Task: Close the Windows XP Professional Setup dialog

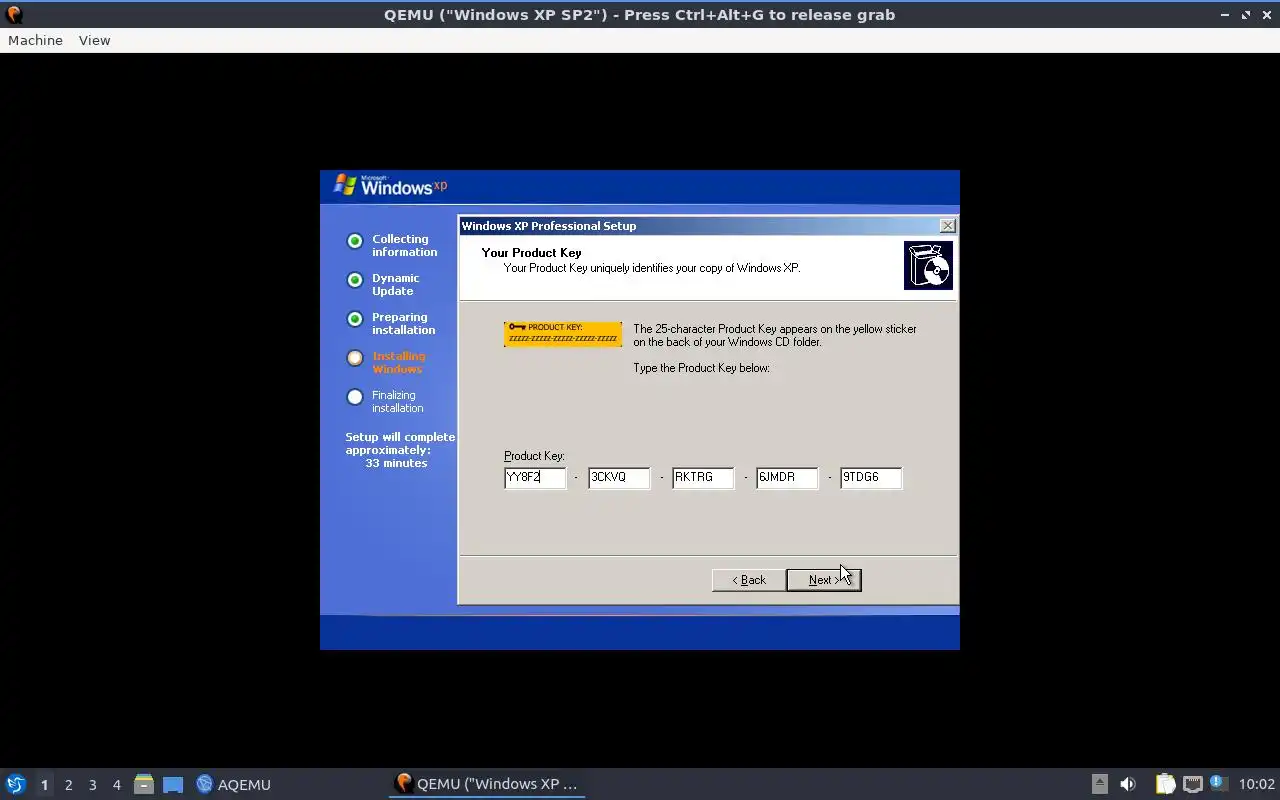Action: (947, 226)
